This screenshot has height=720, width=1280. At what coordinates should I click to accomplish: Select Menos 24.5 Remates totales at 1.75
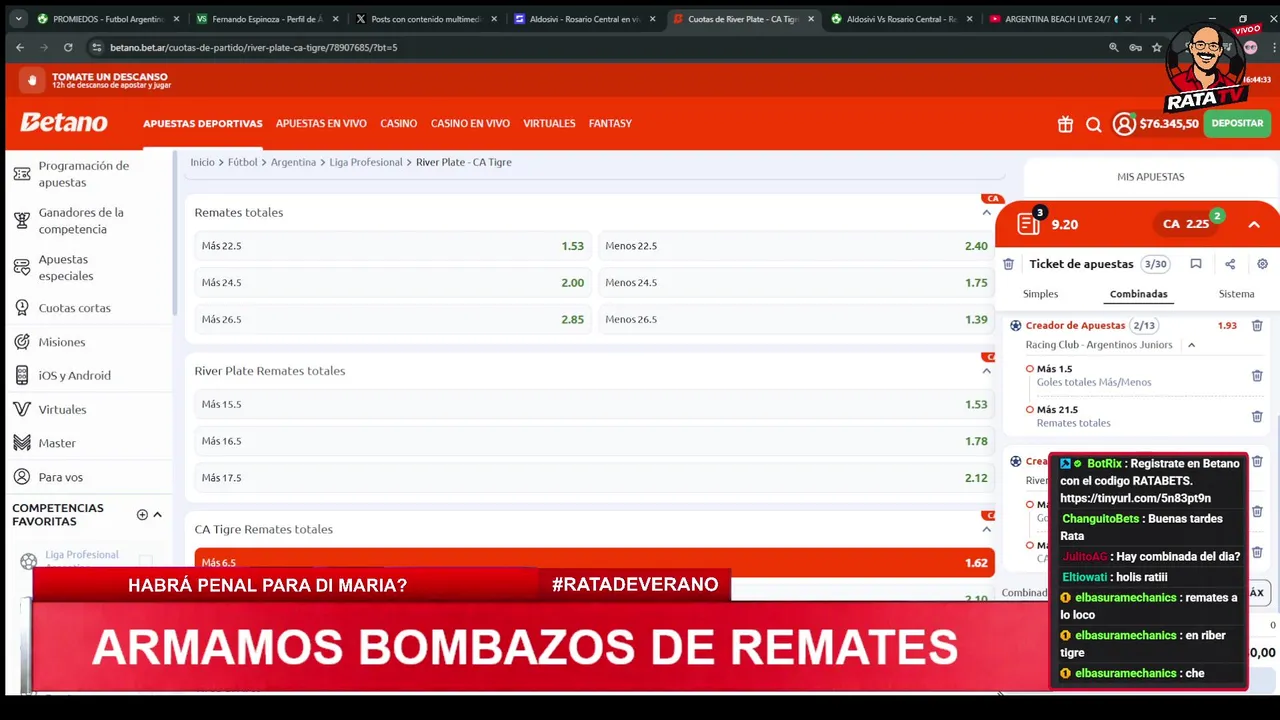pos(796,283)
